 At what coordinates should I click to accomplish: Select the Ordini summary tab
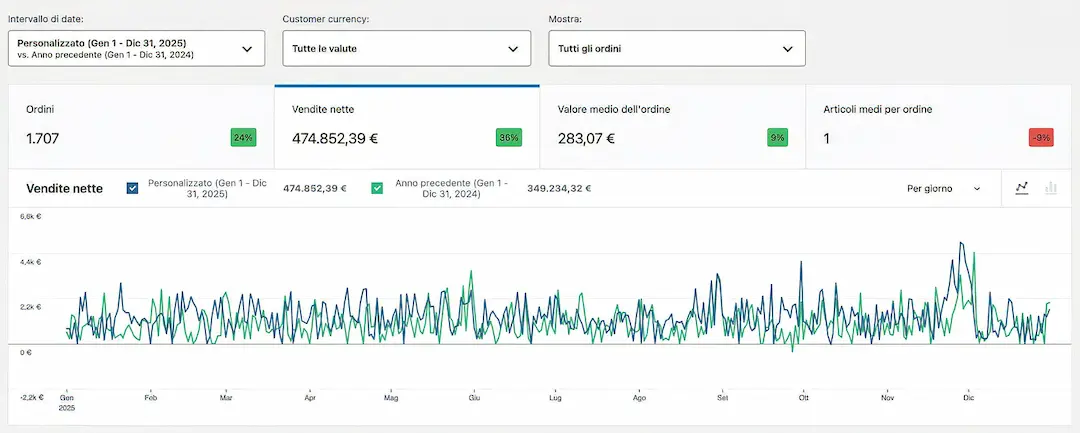141,127
